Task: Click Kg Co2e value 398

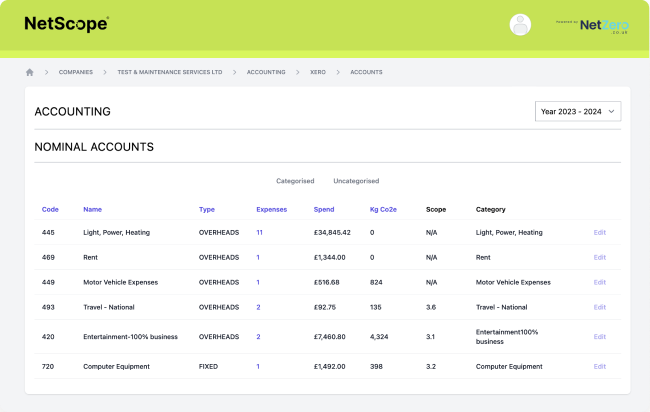Action: coord(376,366)
